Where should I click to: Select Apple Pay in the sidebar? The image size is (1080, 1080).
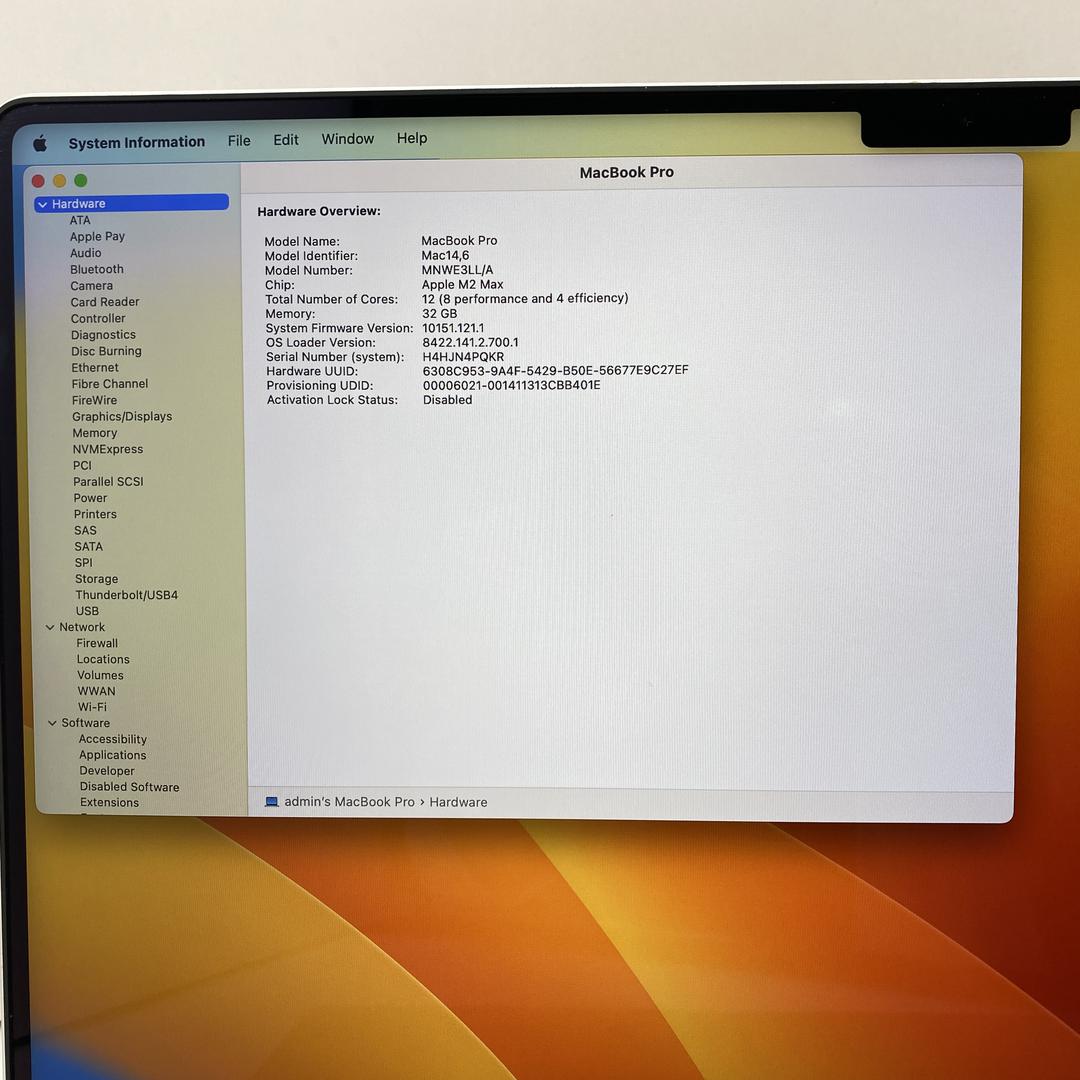click(x=97, y=237)
